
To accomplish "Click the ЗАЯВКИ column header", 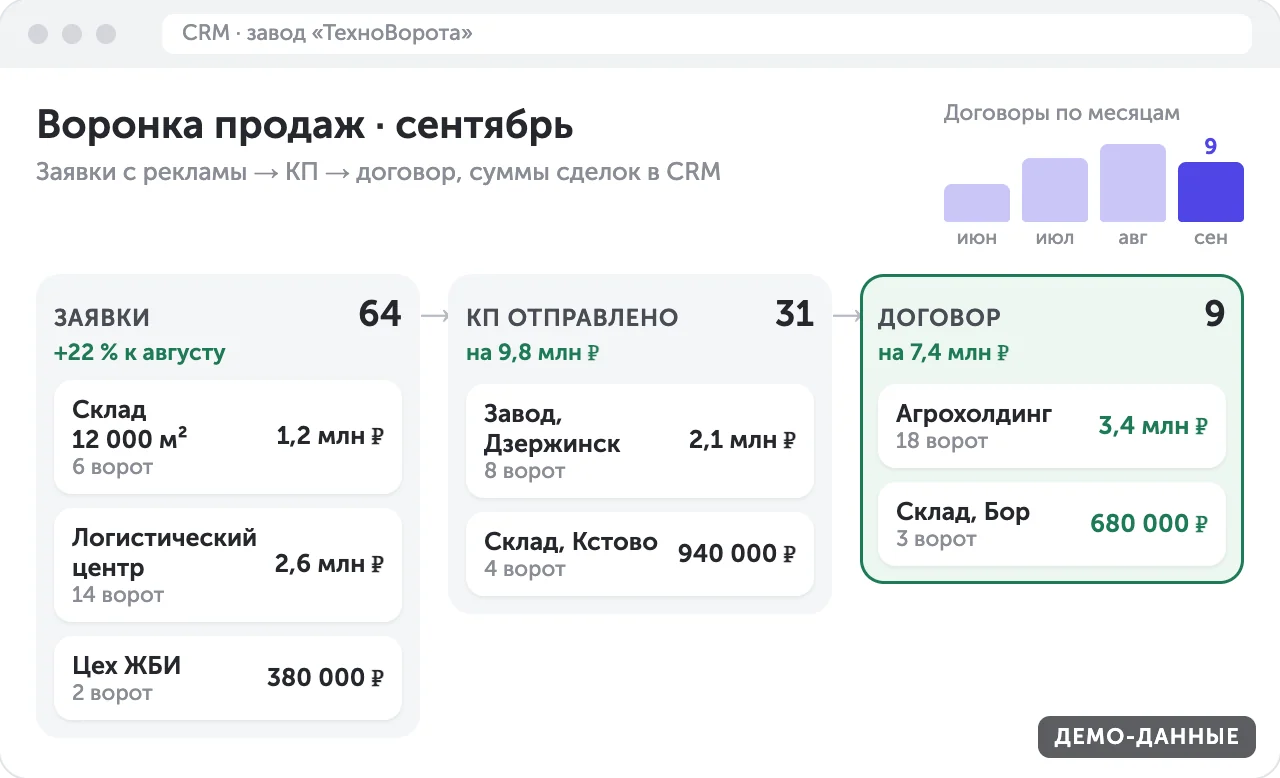I will [x=102, y=318].
